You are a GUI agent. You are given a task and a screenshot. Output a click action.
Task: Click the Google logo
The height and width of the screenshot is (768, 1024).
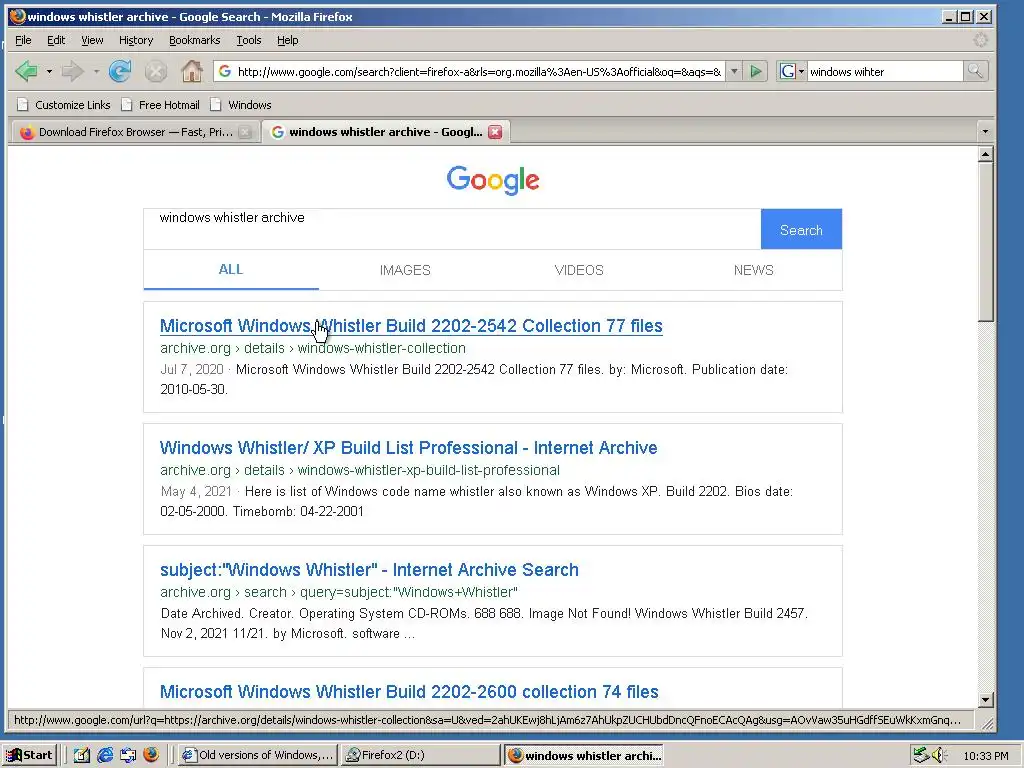[493, 179]
